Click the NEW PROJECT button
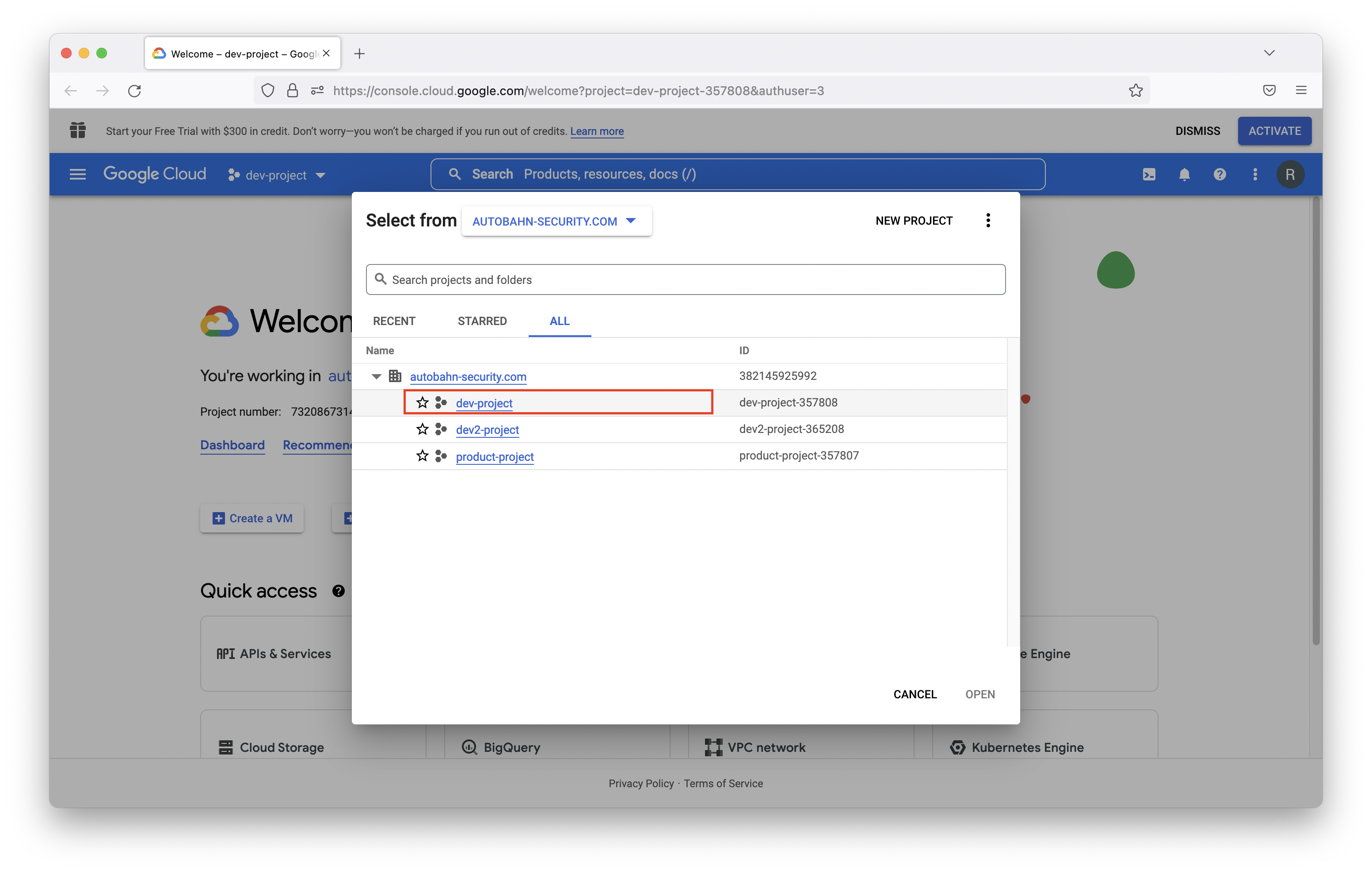The height and width of the screenshot is (873, 1372). click(914, 221)
